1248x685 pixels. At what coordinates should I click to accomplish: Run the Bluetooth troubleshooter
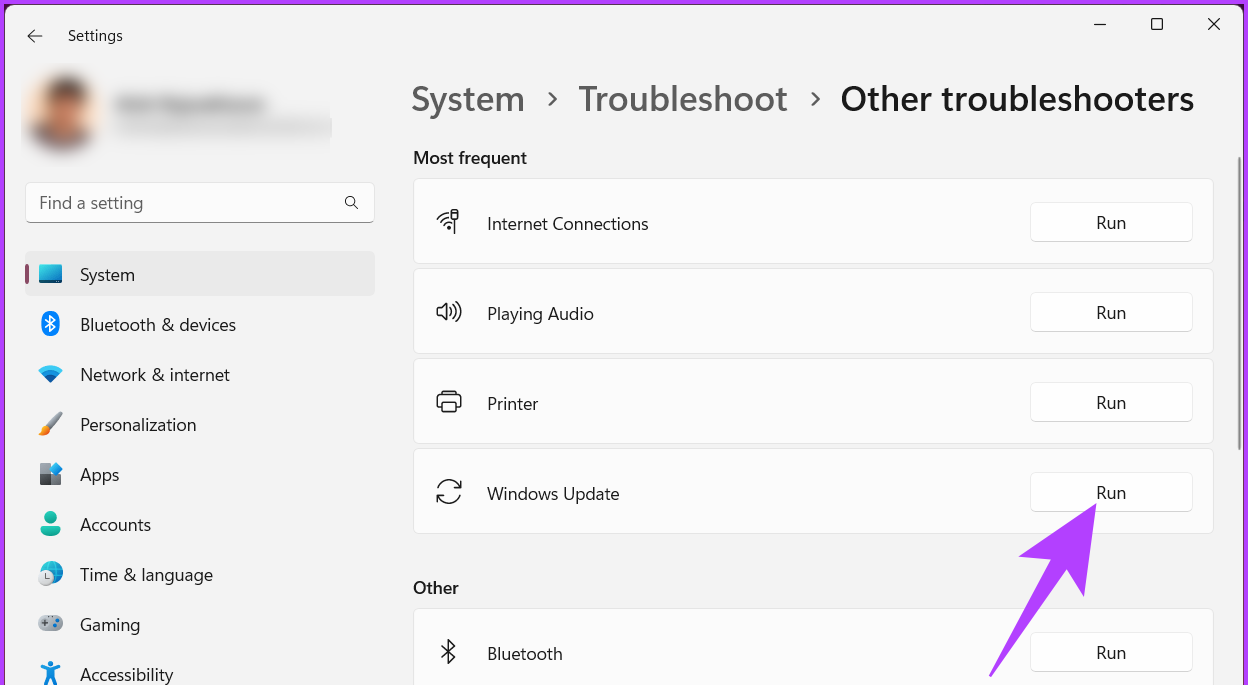coord(1111,652)
